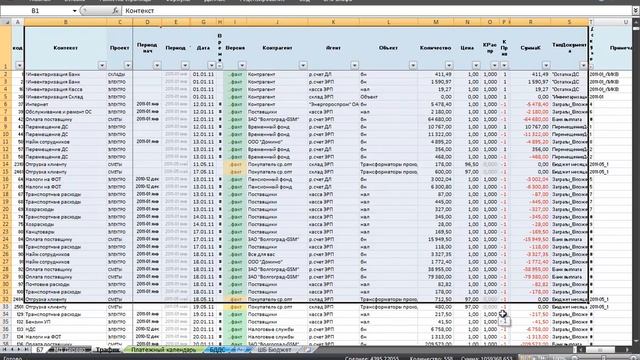The width and height of the screenshot is (640, 360).
Task: Switch to the Б7 sheet tab
Action: [40, 350]
